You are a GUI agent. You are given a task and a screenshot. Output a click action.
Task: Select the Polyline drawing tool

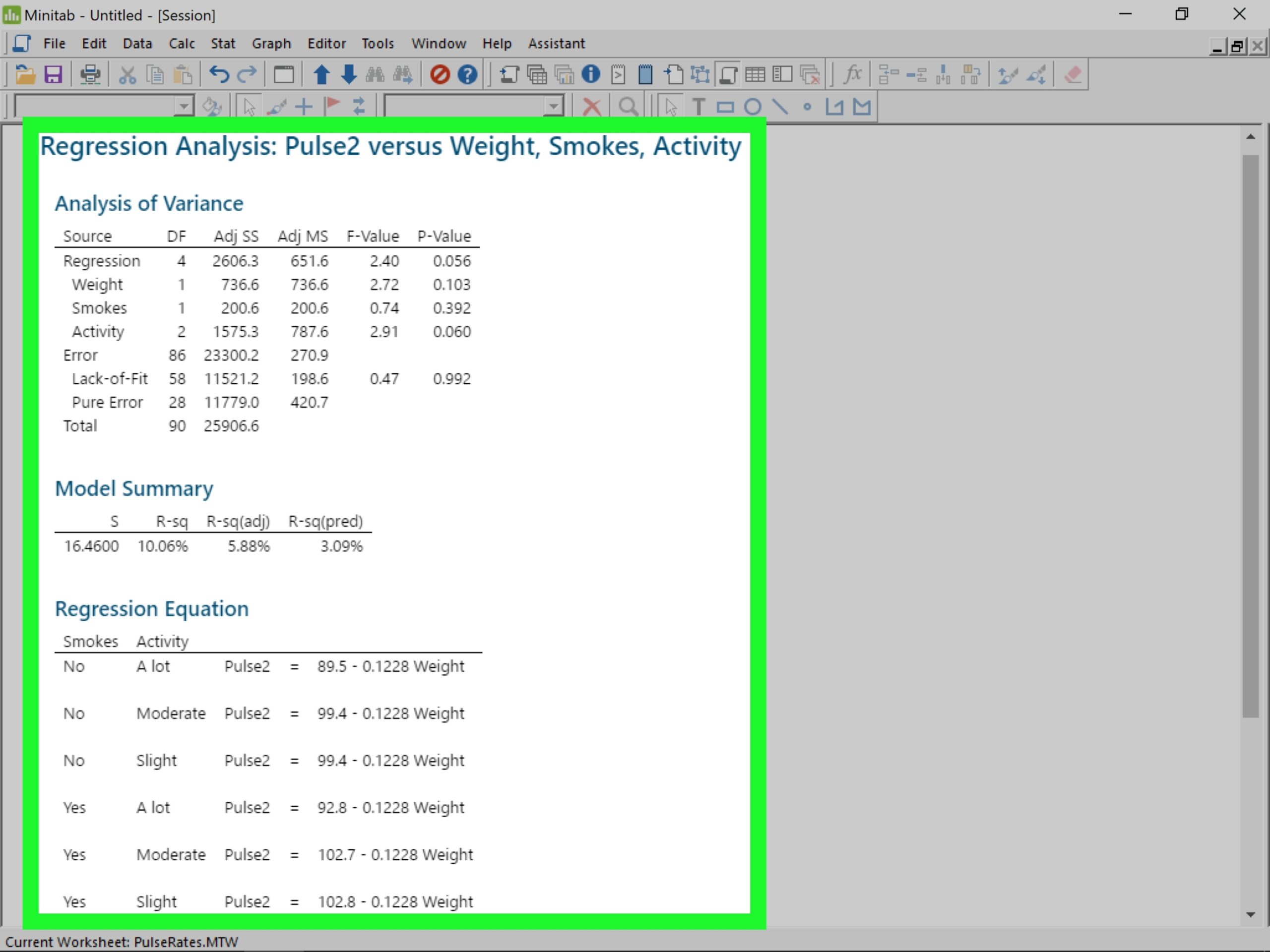click(x=834, y=107)
